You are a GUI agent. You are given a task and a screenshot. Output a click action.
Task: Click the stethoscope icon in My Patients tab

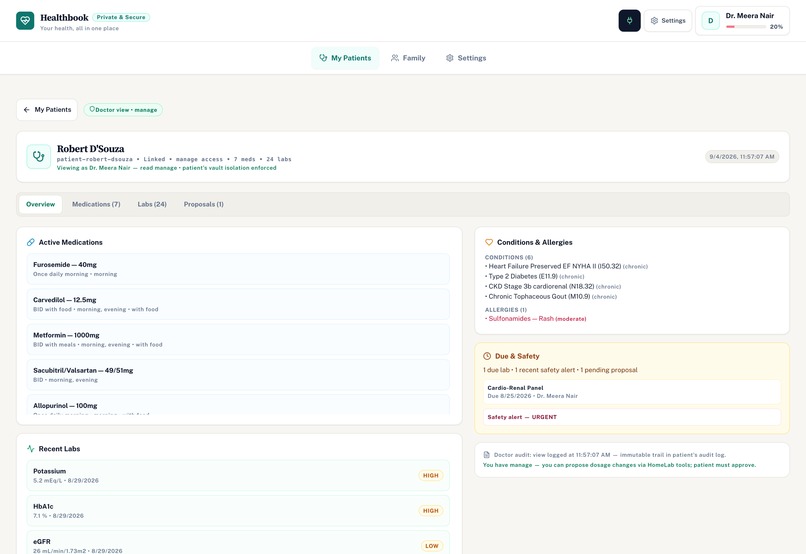click(323, 58)
